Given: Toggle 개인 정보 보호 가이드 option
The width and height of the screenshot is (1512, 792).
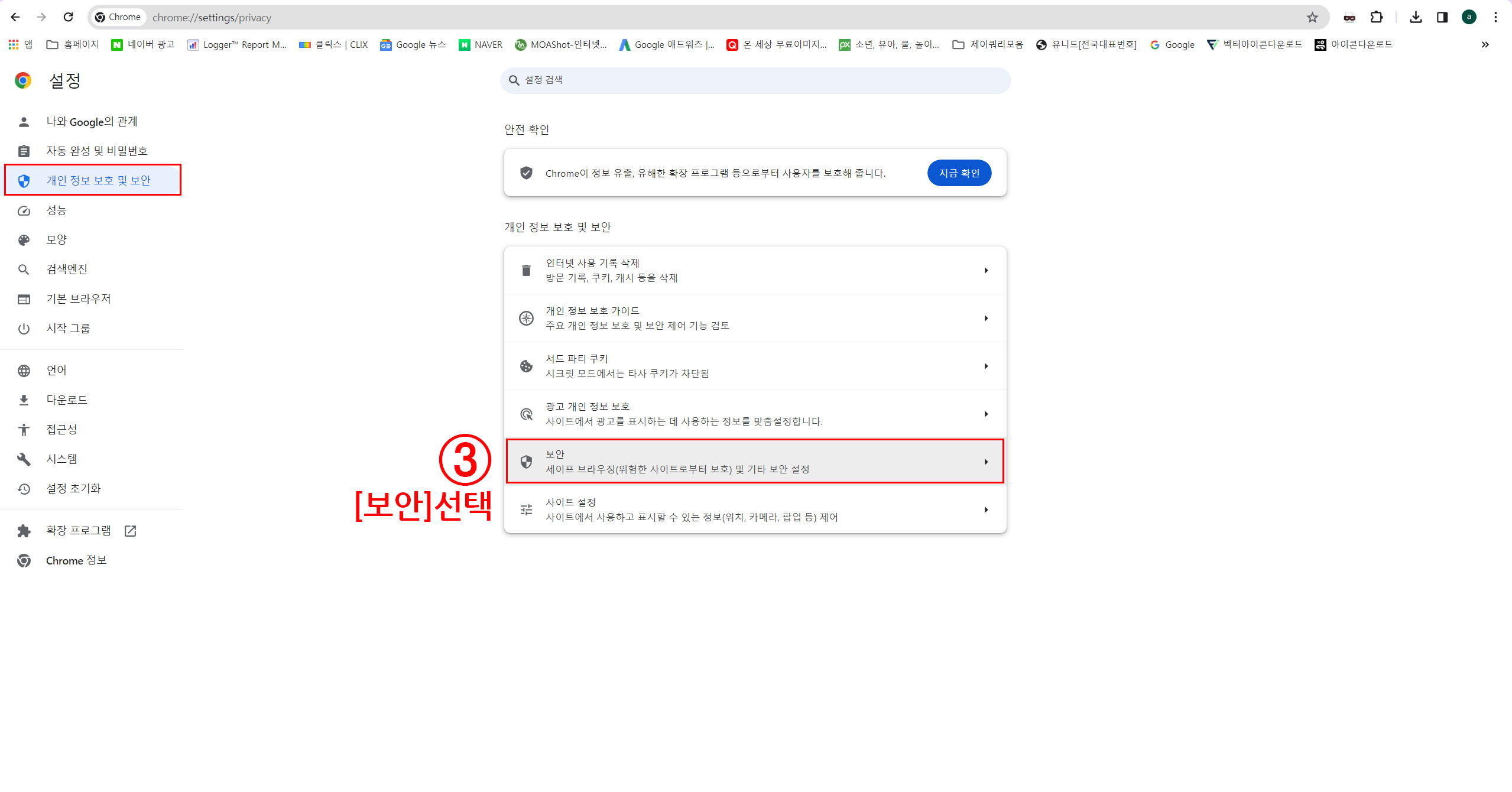Looking at the screenshot, I should [x=755, y=318].
